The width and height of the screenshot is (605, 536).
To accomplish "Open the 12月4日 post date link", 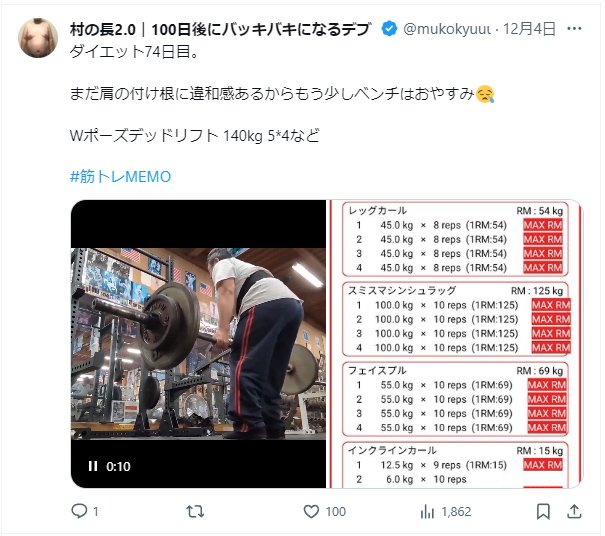I will tap(529, 29).
